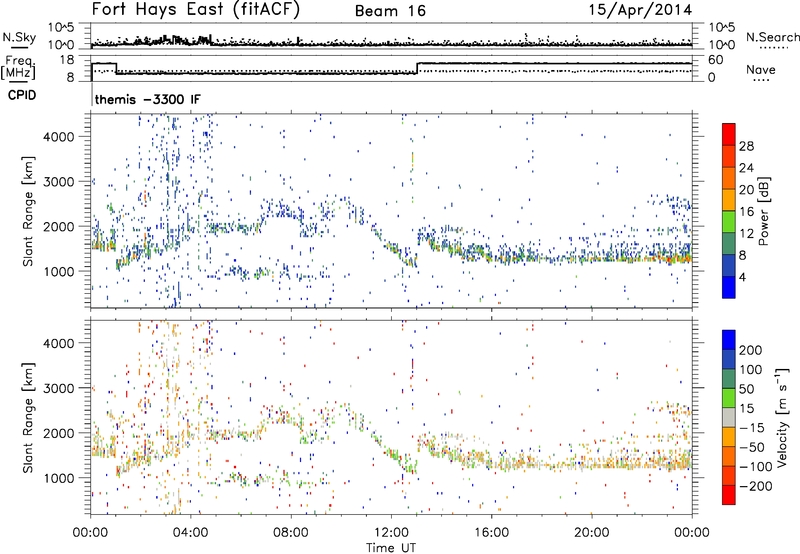Click the 'Fort Hays East (fitACF)' title
The image size is (800, 554).
pyautogui.click(x=195, y=9)
